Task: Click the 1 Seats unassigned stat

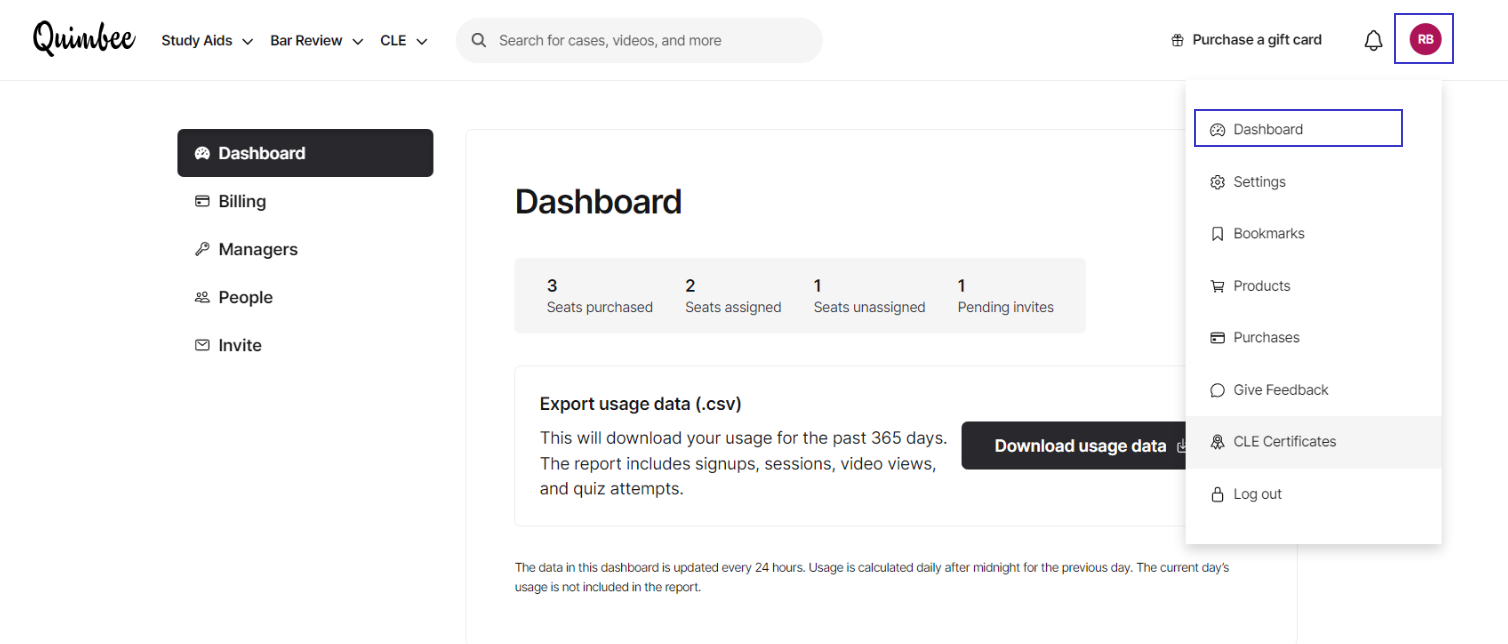Action: (x=869, y=296)
